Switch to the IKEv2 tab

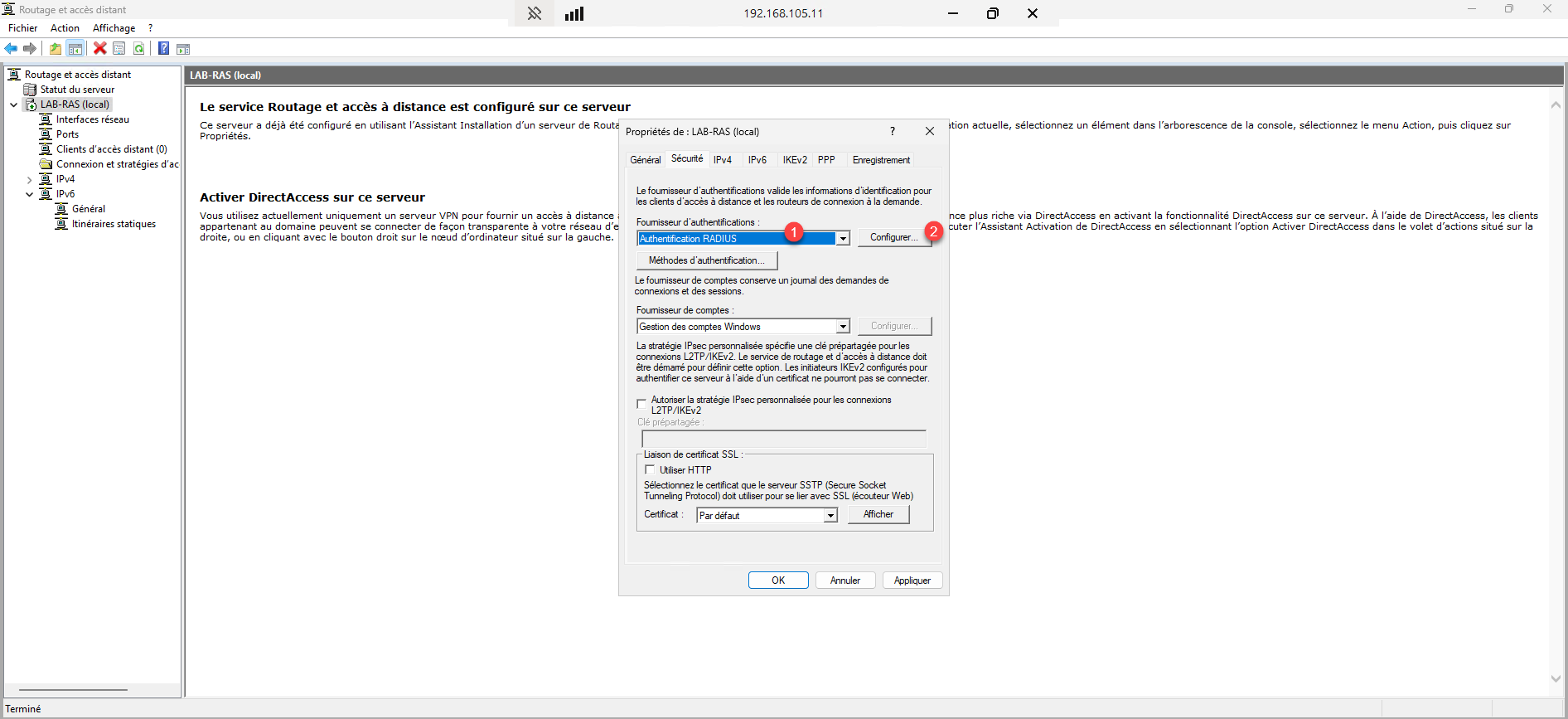click(794, 160)
